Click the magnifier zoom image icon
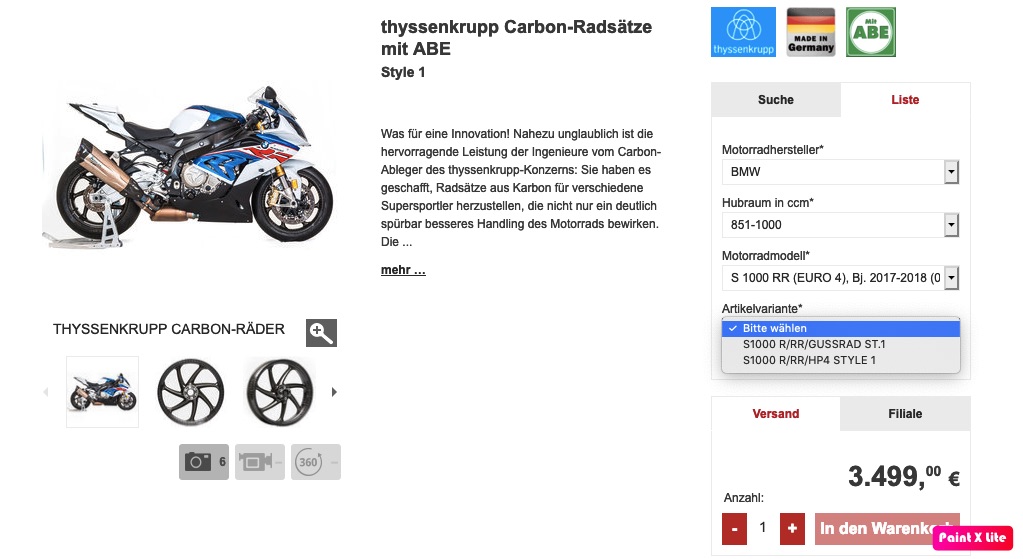Screen dimensions: 1023x559 click(x=321, y=333)
